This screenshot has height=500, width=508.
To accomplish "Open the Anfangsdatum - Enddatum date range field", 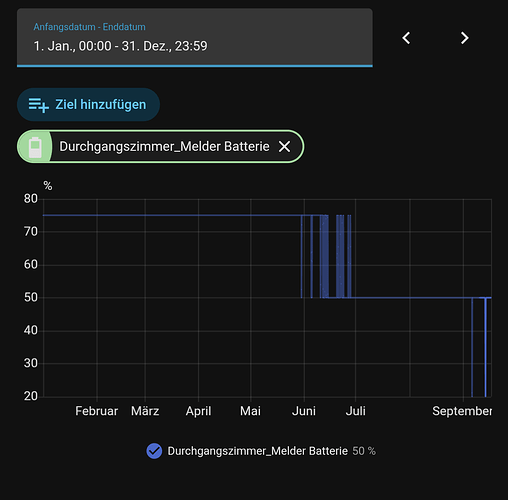I will click(195, 37).
